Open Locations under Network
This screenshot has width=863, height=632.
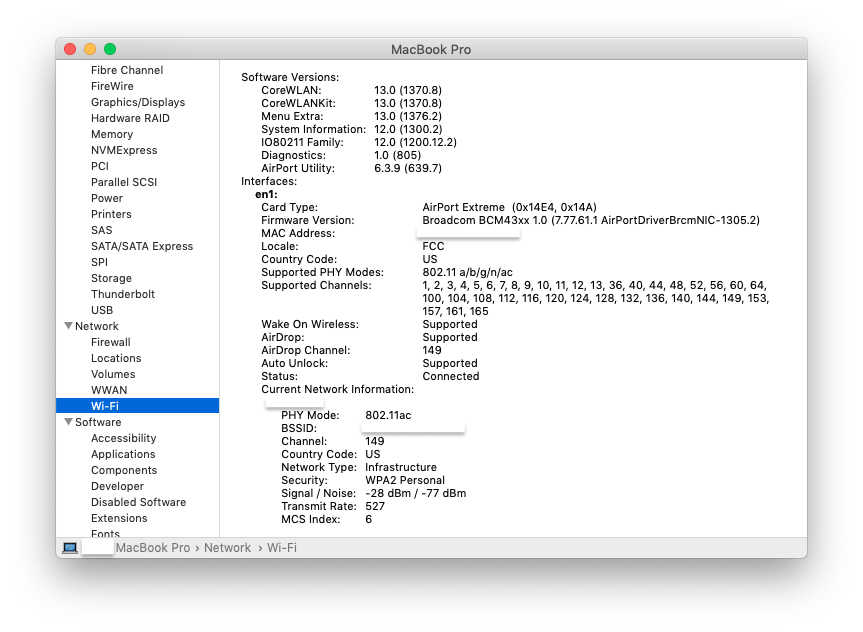click(x=116, y=358)
